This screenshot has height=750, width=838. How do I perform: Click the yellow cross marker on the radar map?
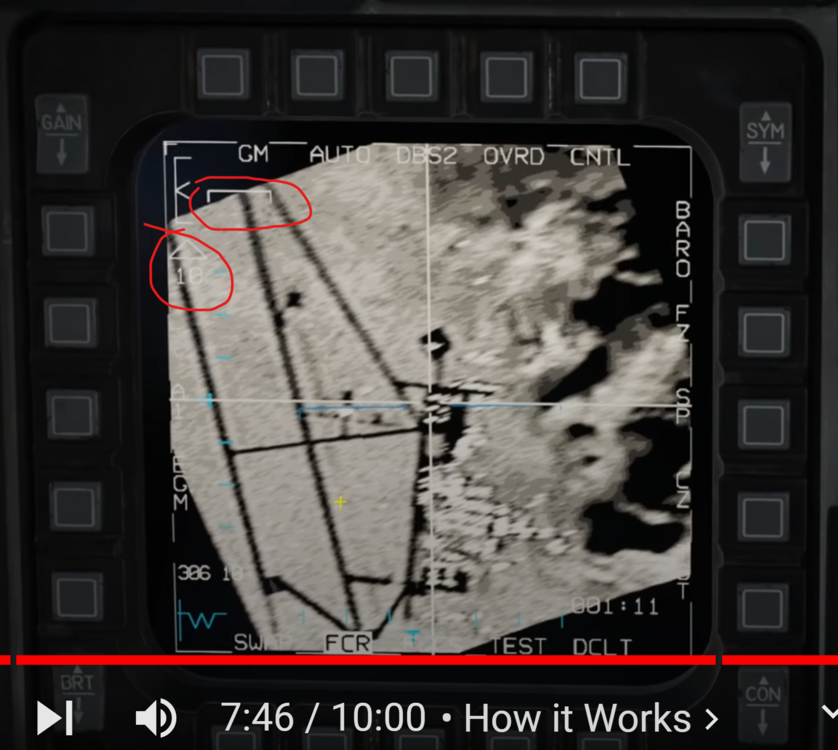tap(340, 501)
